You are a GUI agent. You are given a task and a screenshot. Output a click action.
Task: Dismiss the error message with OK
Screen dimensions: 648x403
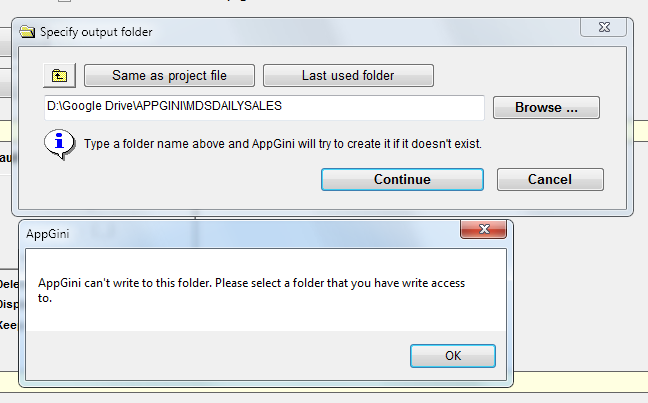453,356
